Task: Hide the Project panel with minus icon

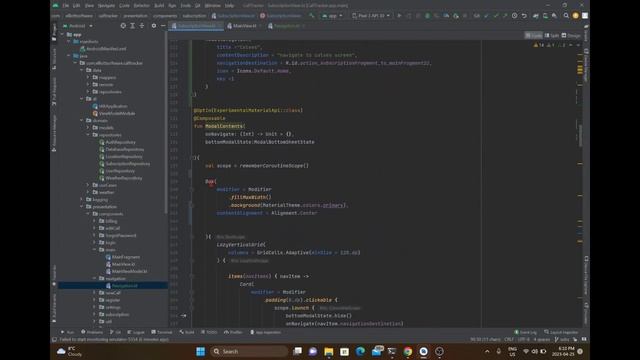Action: pyautogui.click(x=163, y=26)
